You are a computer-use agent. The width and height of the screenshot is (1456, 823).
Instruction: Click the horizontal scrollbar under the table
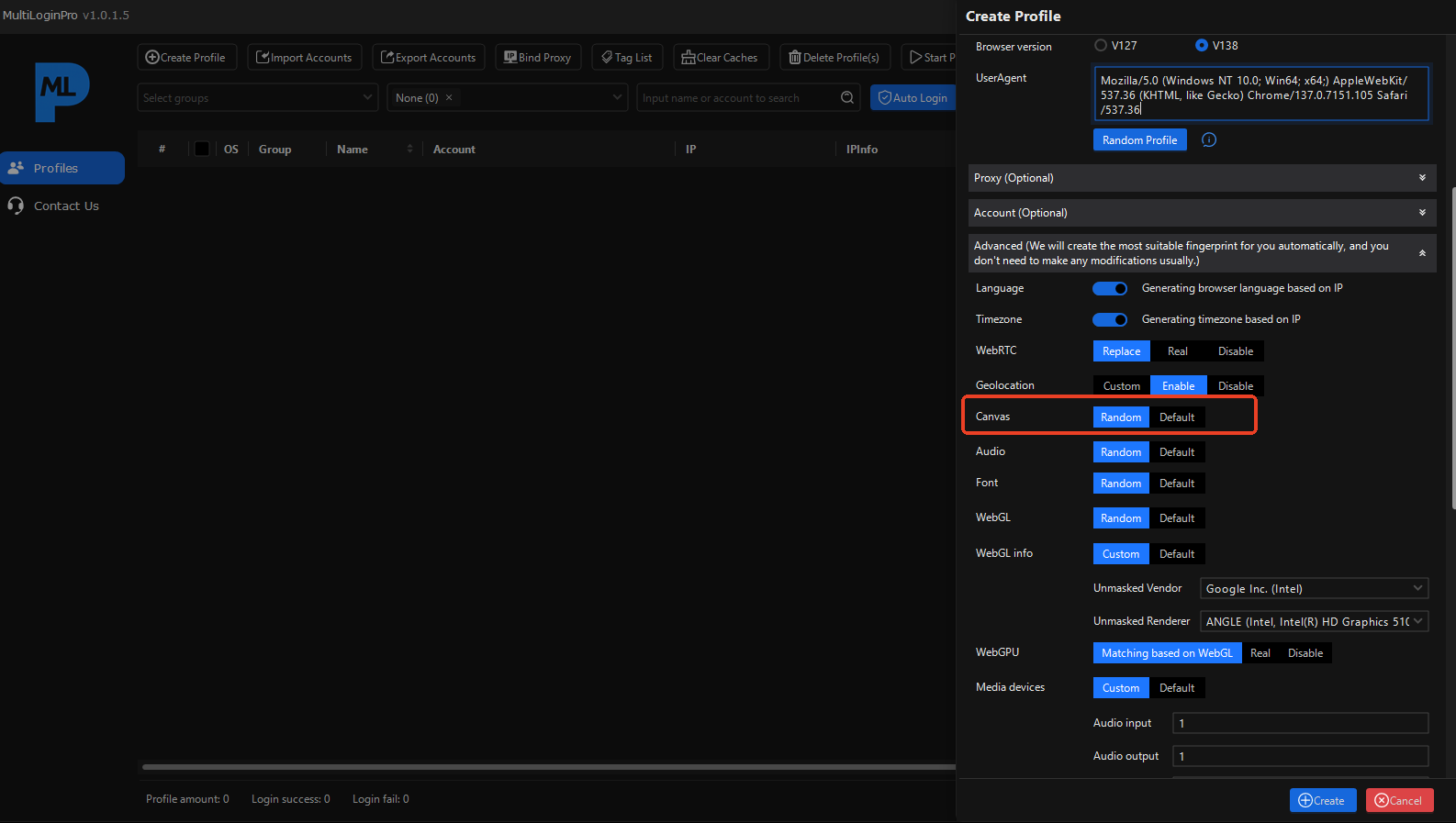(x=549, y=767)
